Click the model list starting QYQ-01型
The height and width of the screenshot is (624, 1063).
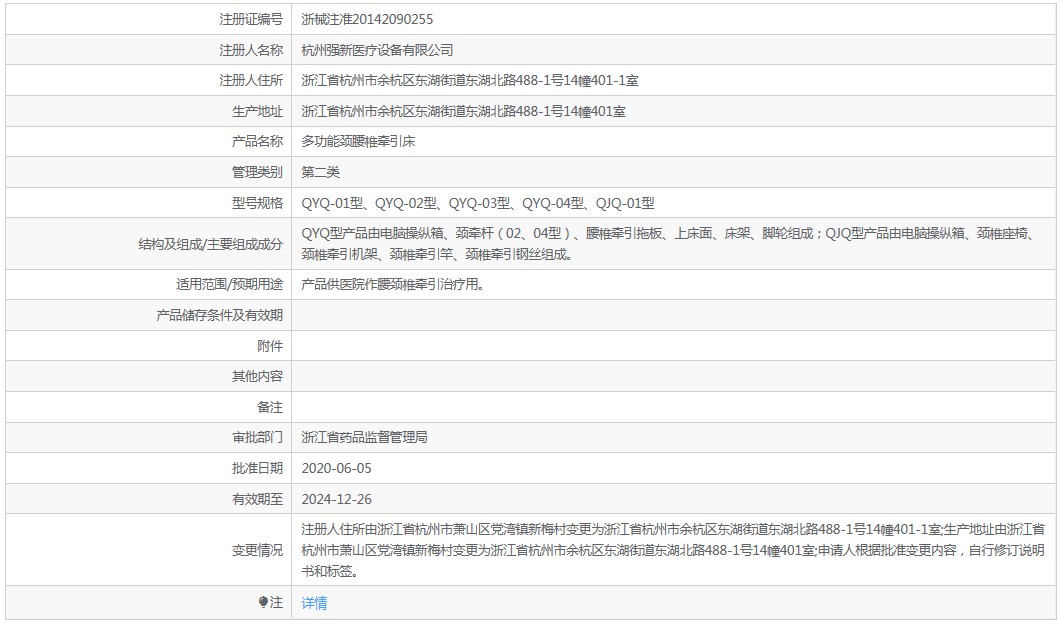[x=478, y=203]
